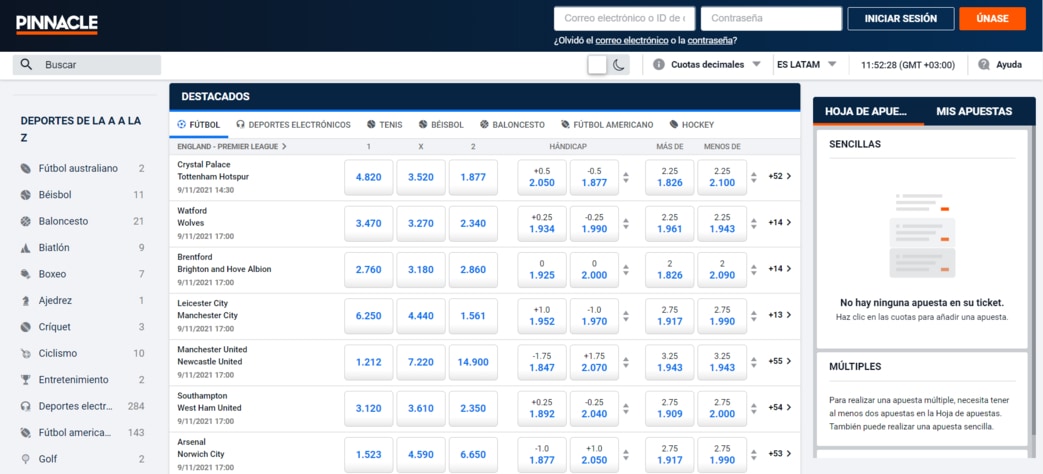Expand +52 markets for Crystal Palace match
The height and width of the screenshot is (474, 1043).
tap(780, 177)
